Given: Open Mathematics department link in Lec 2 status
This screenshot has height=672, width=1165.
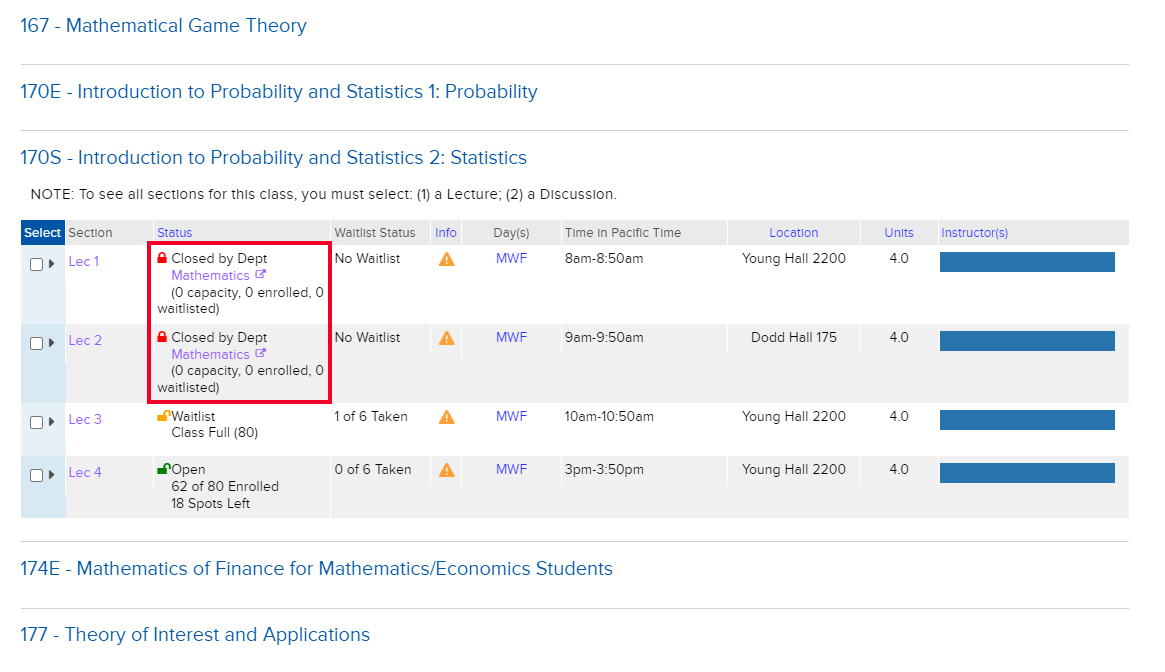Looking at the screenshot, I should tap(210, 354).
